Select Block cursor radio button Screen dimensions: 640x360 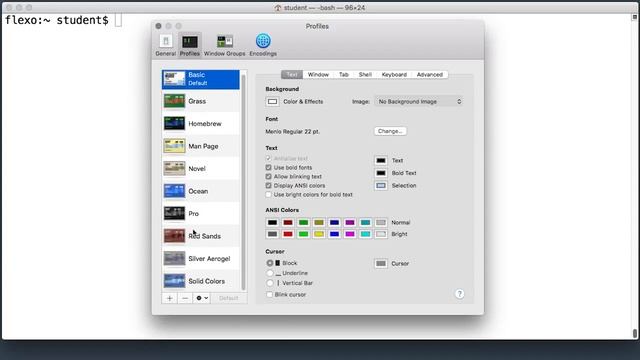(269, 263)
